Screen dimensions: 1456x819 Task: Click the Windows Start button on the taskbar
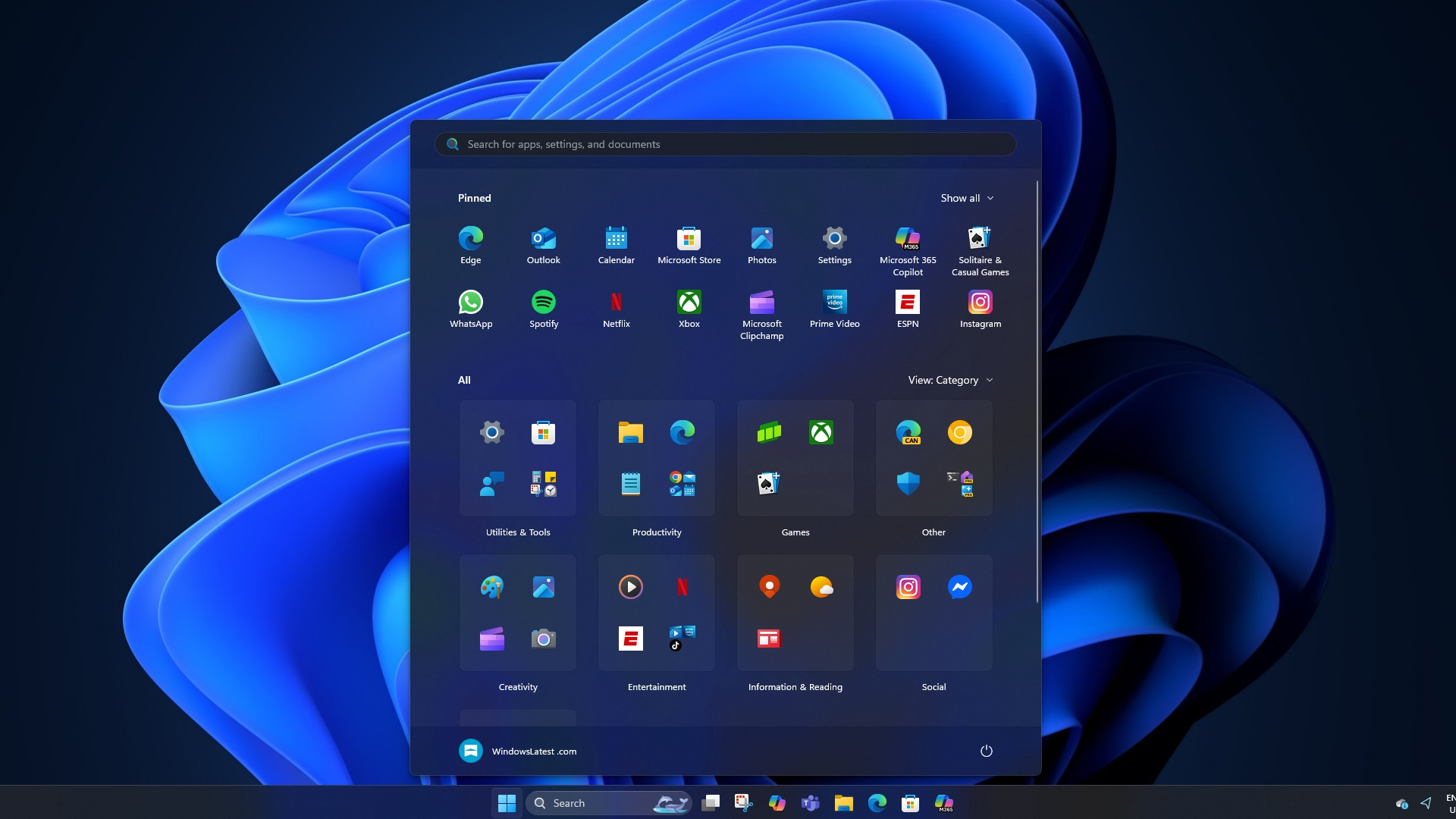pyautogui.click(x=507, y=803)
